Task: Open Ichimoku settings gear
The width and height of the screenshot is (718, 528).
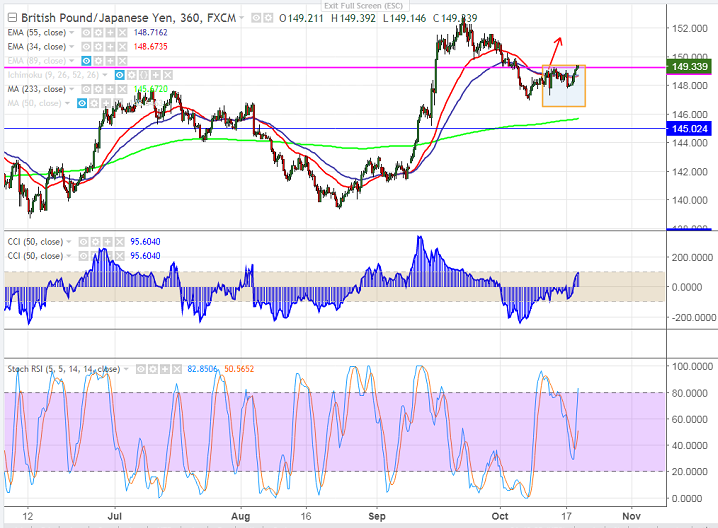Action: click(x=131, y=75)
